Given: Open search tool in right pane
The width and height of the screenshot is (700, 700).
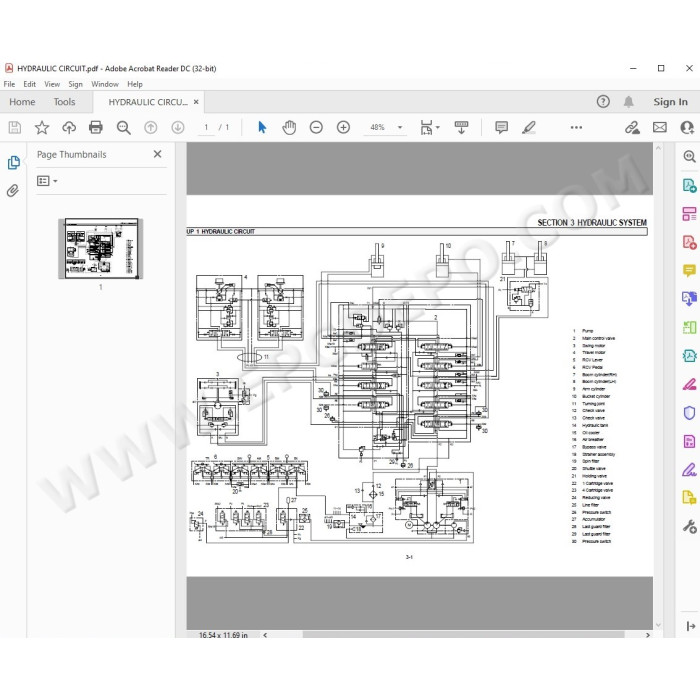Looking at the screenshot, I should point(689,156).
